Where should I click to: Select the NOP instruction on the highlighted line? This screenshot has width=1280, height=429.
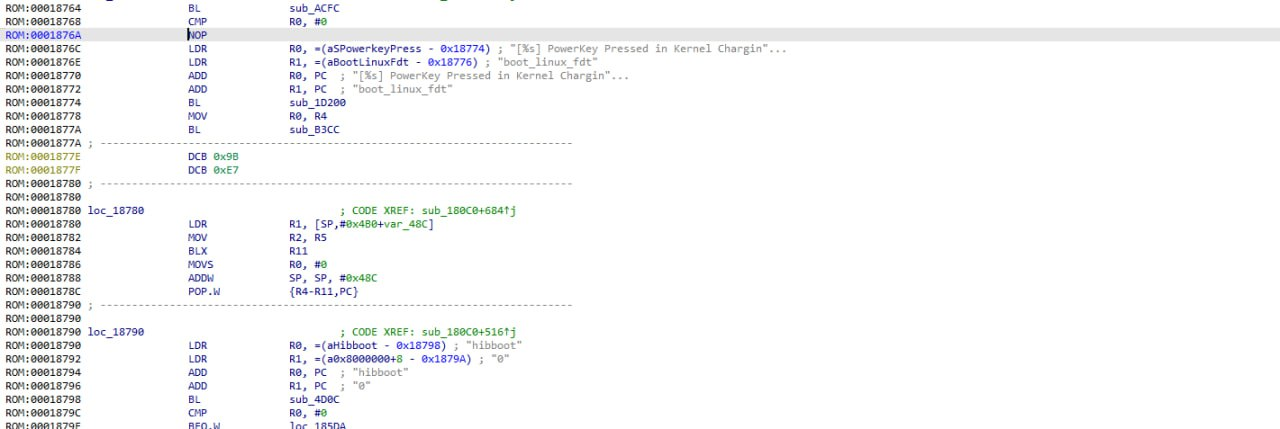197,34
